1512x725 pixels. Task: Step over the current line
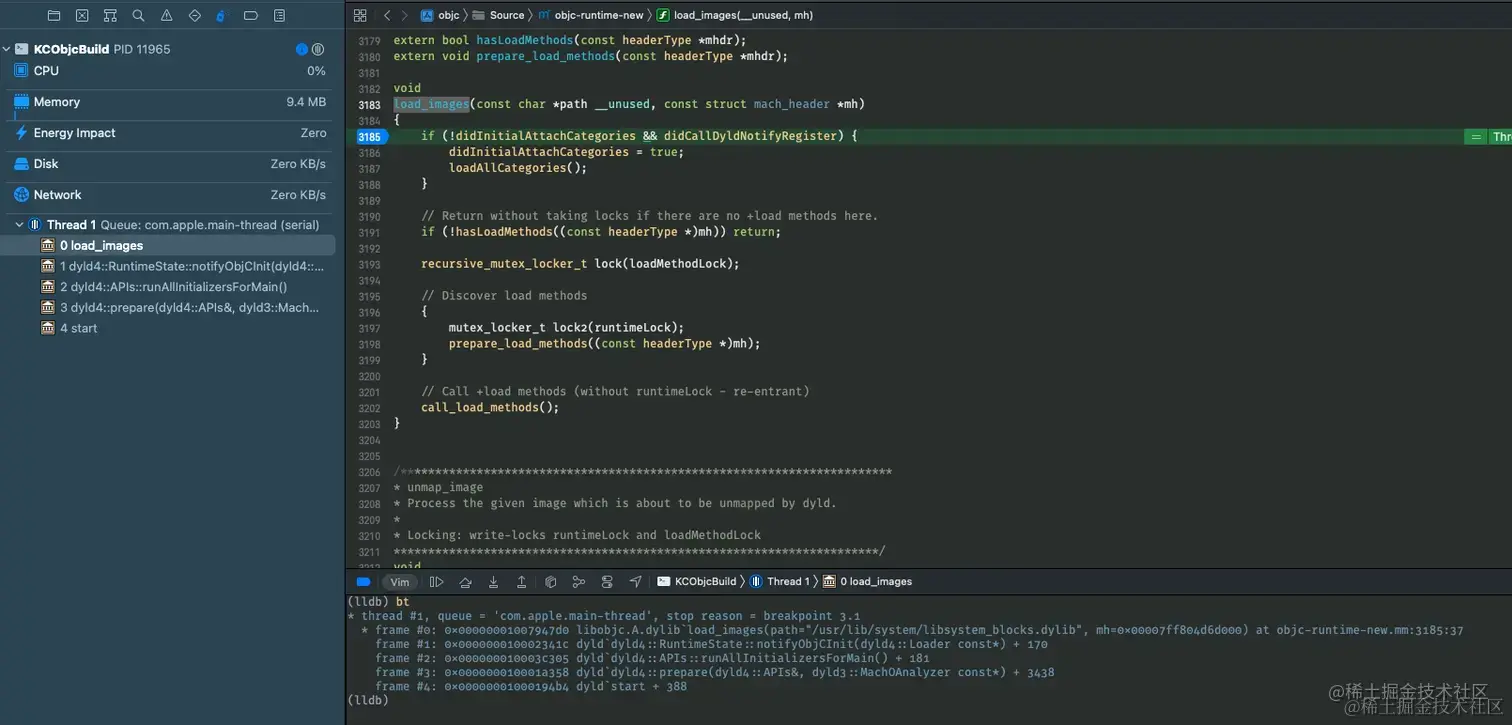coord(465,582)
